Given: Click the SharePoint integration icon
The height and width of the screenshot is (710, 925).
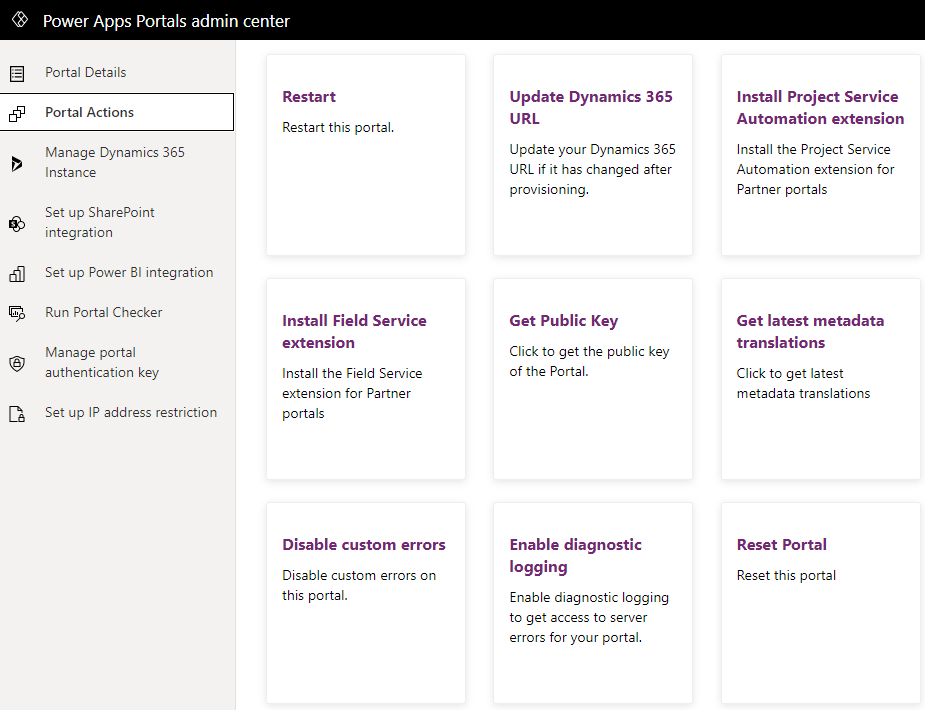Looking at the screenshot, I should [17, 223].
